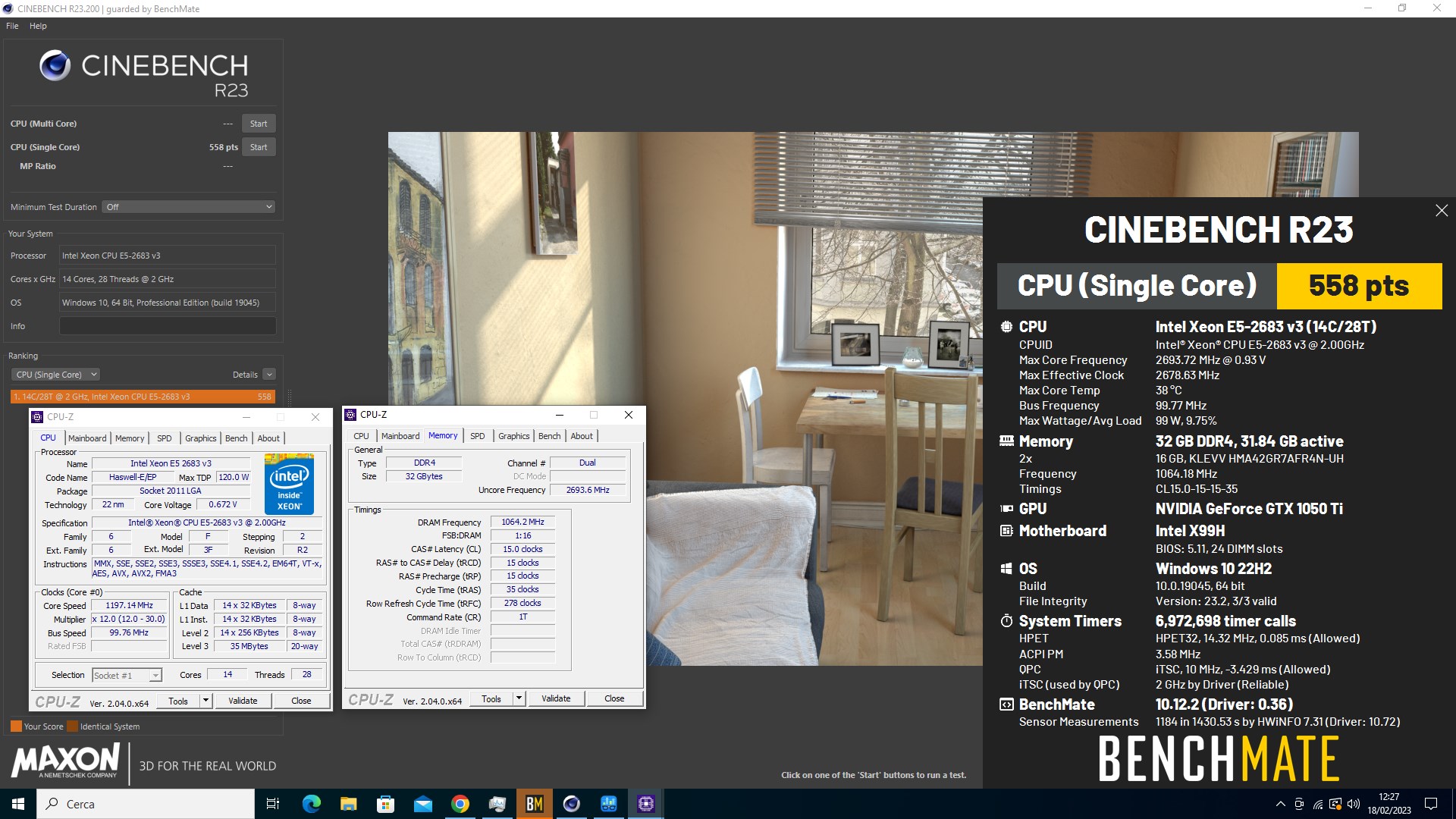This screenshot has width=1456, height=819.
Task: Switch to Graphics tab in right CPU-Z
Action: point(513,436)
